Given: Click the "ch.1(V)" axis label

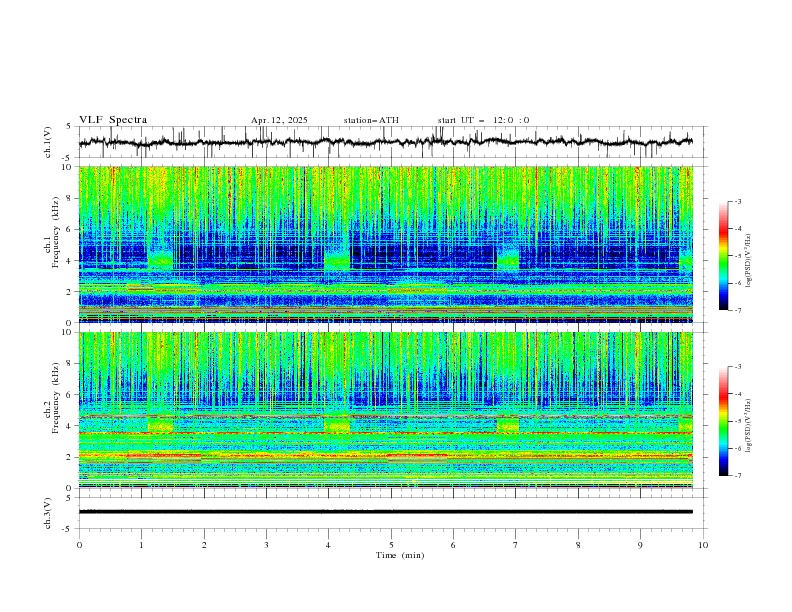Looking at the screenshot, I should [48, 142].
